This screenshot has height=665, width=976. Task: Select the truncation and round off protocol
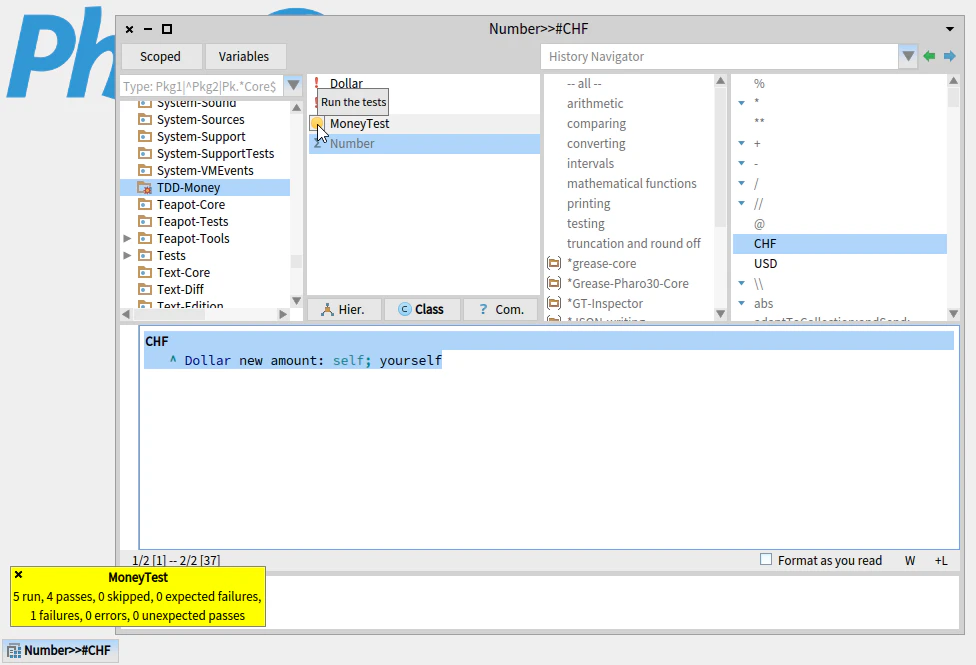point(634,243)
